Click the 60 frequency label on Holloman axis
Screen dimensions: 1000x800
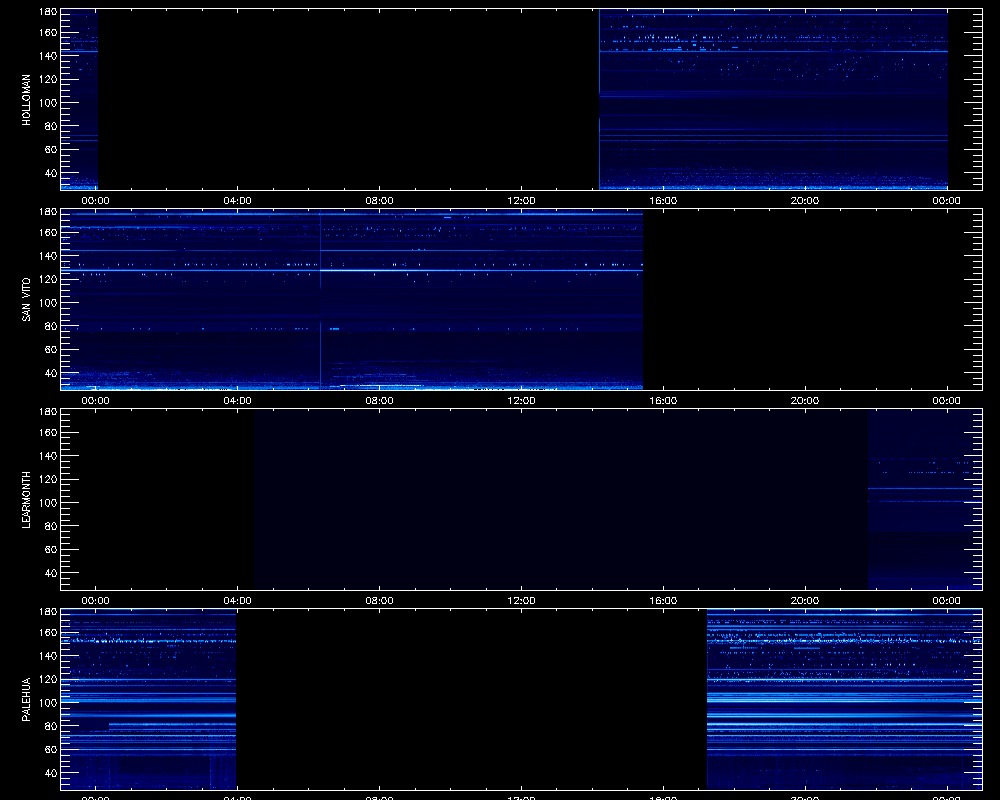pyautogui.click(x=51, y=150)
